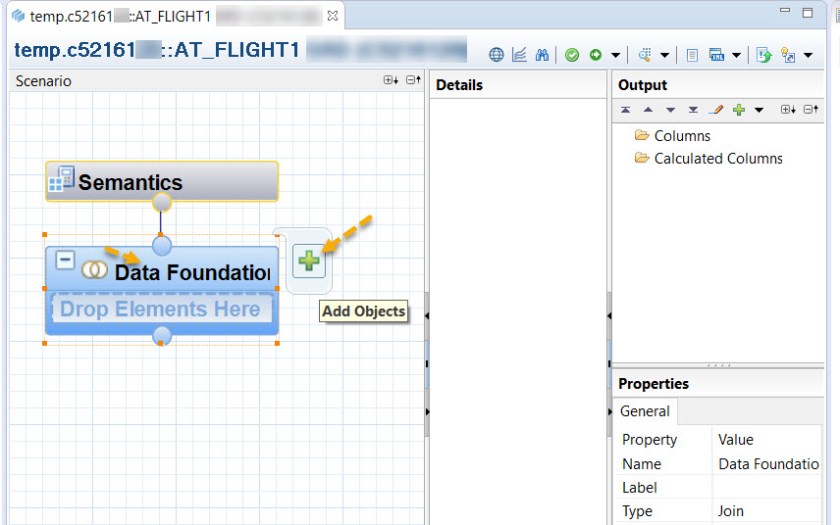The height and width of the screenshot is (525, 840).
Task: Click the binoculars find icon
Action: tap(542, 55)
